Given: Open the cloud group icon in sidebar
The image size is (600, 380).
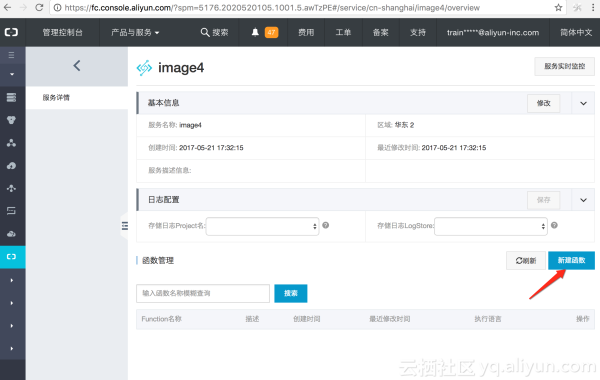Looking at the screenshot, I should pos(11,233).
